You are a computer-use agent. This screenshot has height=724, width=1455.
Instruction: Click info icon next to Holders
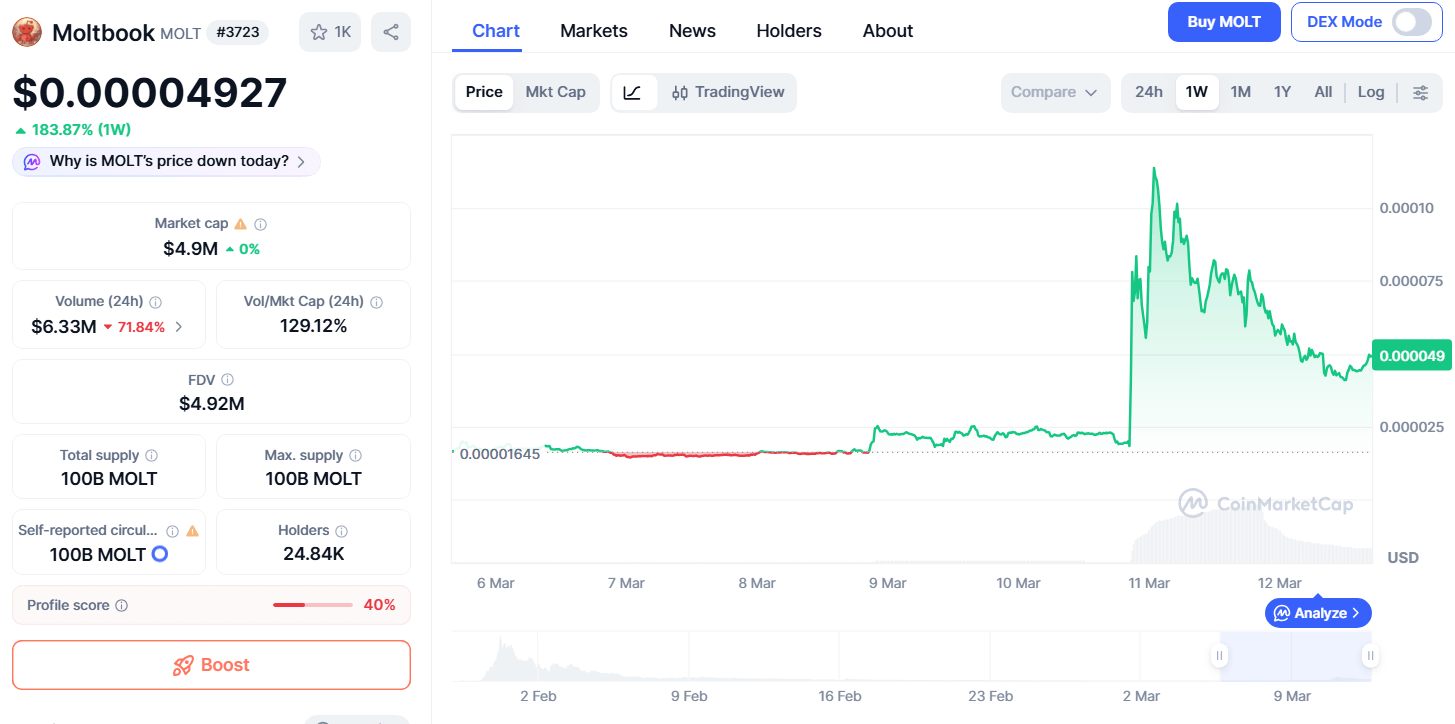click(341, 531)
